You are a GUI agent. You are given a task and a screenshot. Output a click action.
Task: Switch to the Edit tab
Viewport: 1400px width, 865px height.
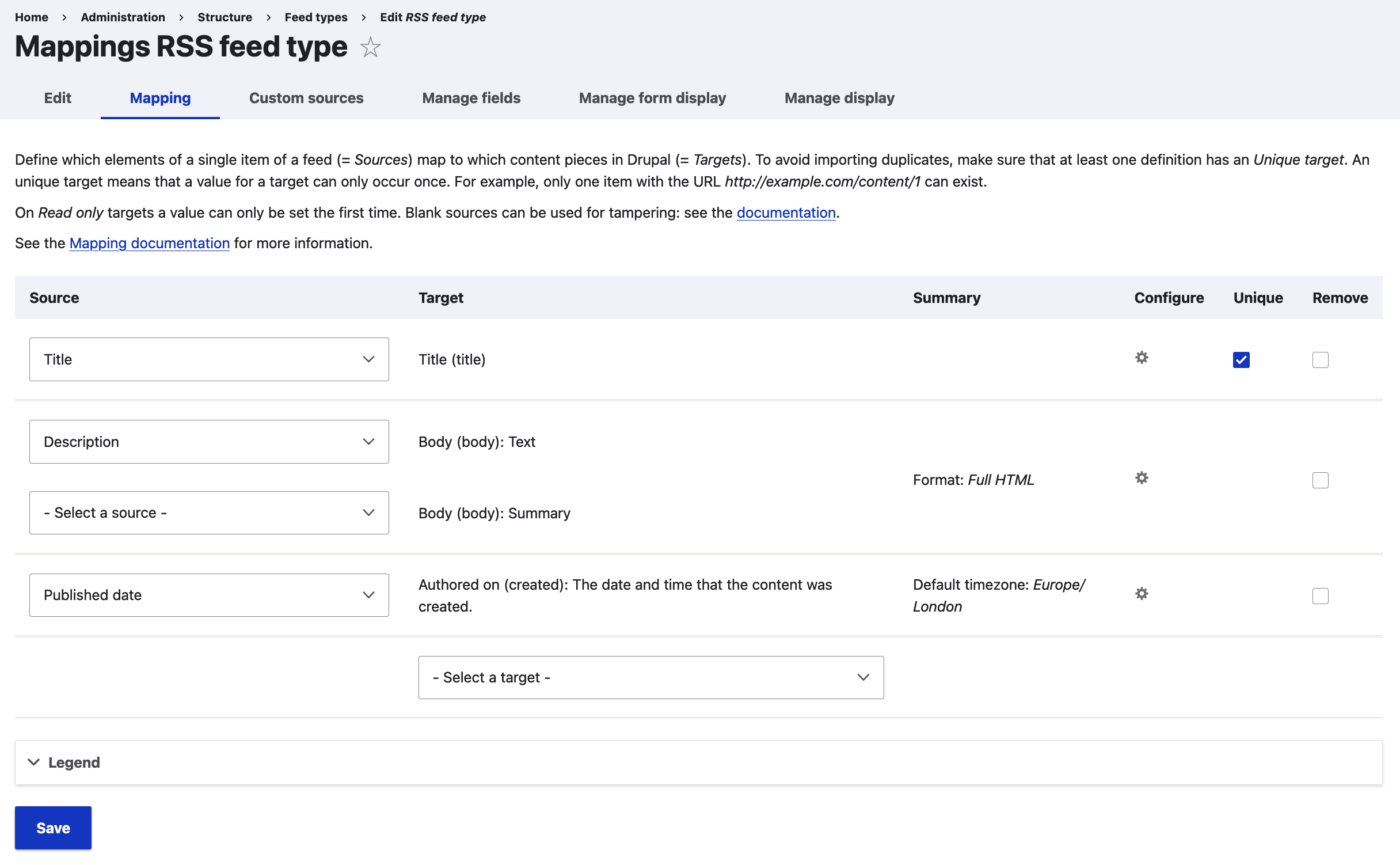(57, 98)
